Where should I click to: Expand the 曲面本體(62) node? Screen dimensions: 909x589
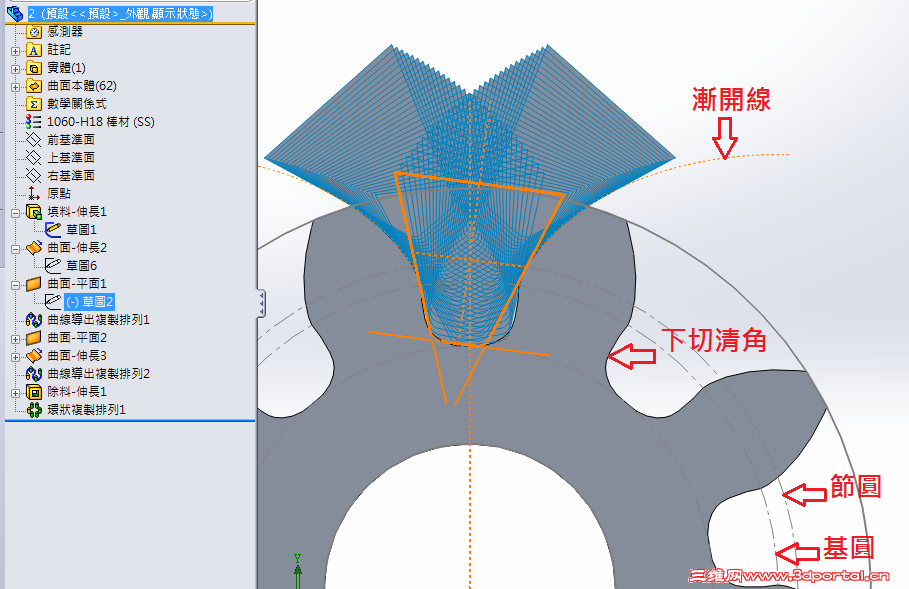point(16,87)
